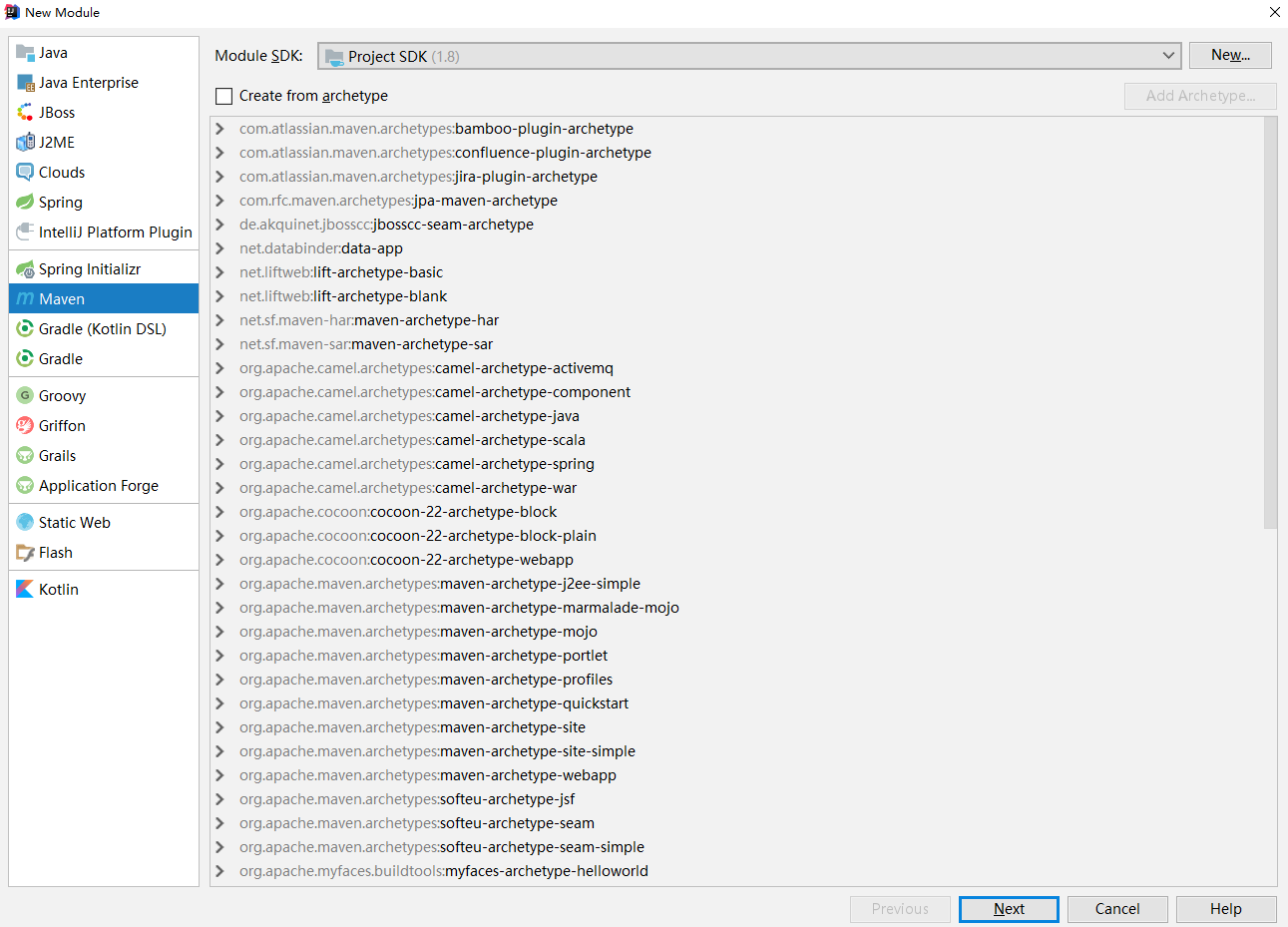The image size is (1288, 927).
Task: Expand maven-archetype-webapp node
Action: pos(220,775)
